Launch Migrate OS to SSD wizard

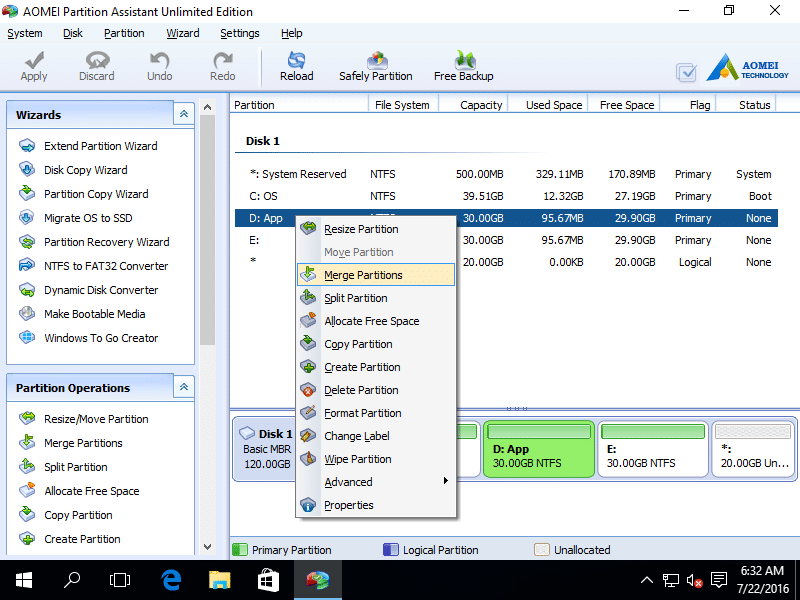point(76,218)
